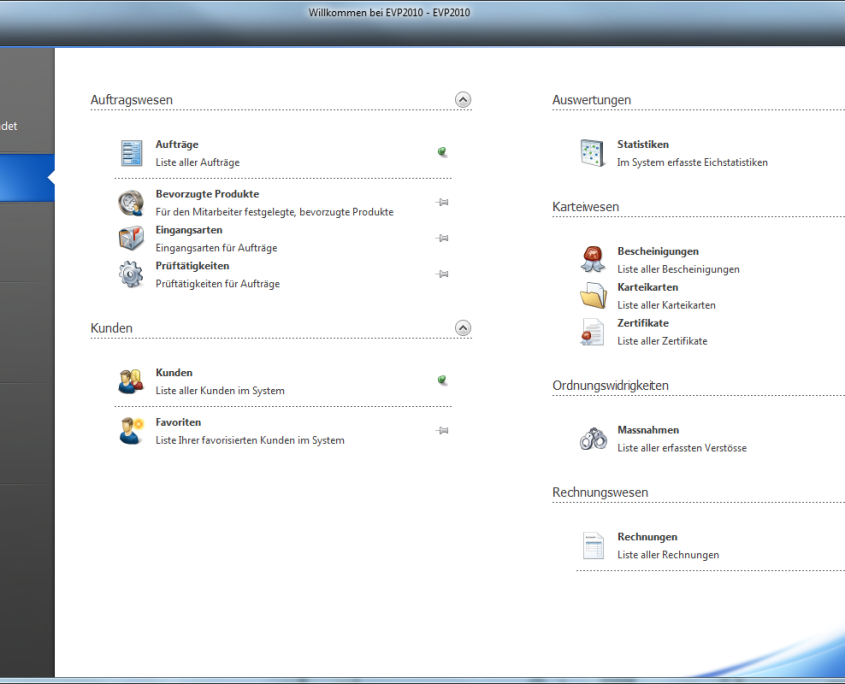
Task: Unpin the Aufträge entry via green pin
Action: pyautogui.click(x=442, y=152)
